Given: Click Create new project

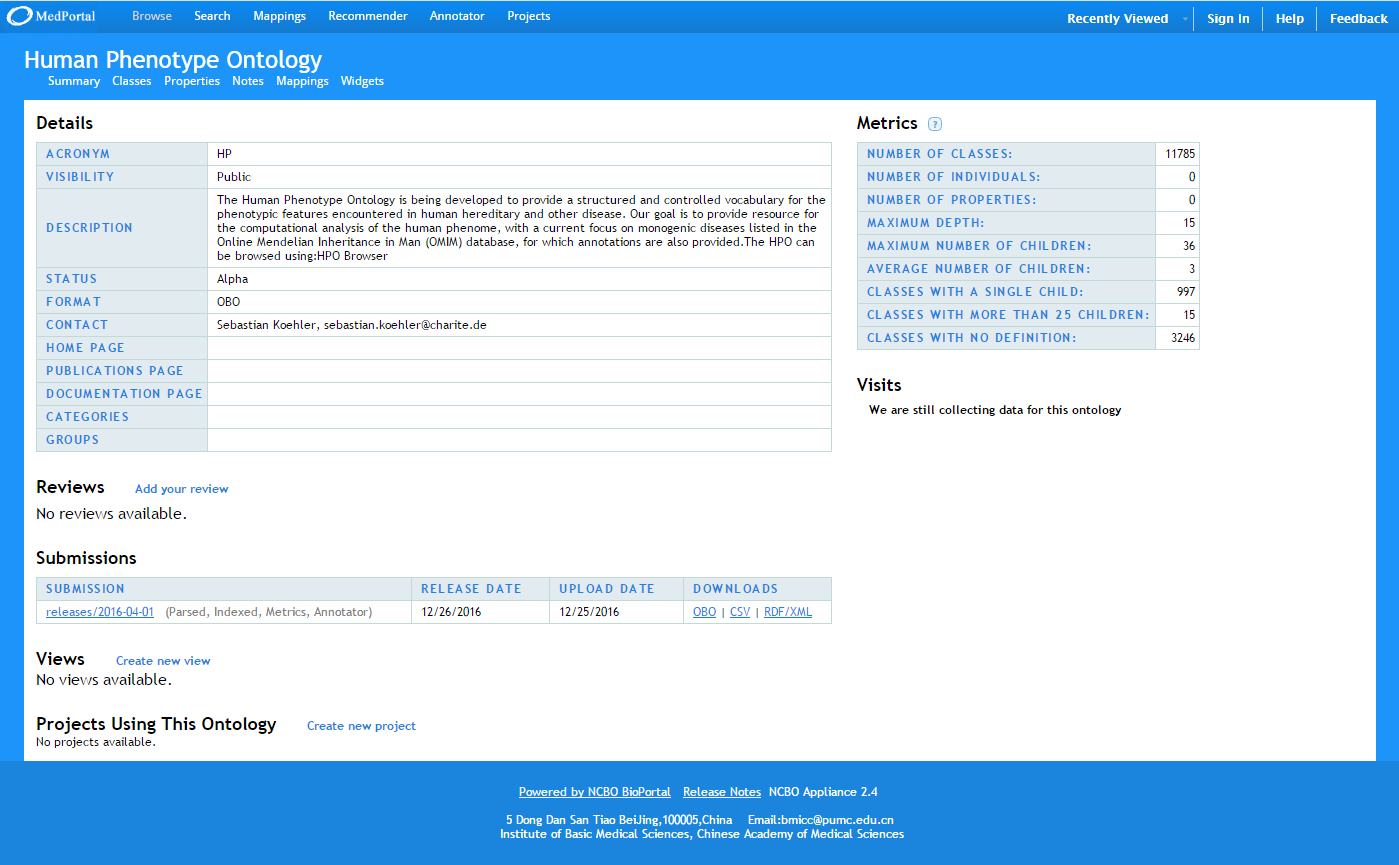Looking at the screenshot, I should (361, 726).
